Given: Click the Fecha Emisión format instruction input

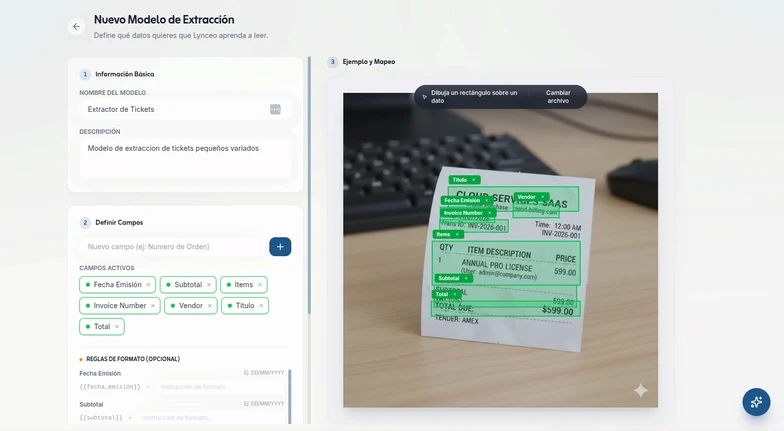Looking at the screenshot, I should pos(220,387).
